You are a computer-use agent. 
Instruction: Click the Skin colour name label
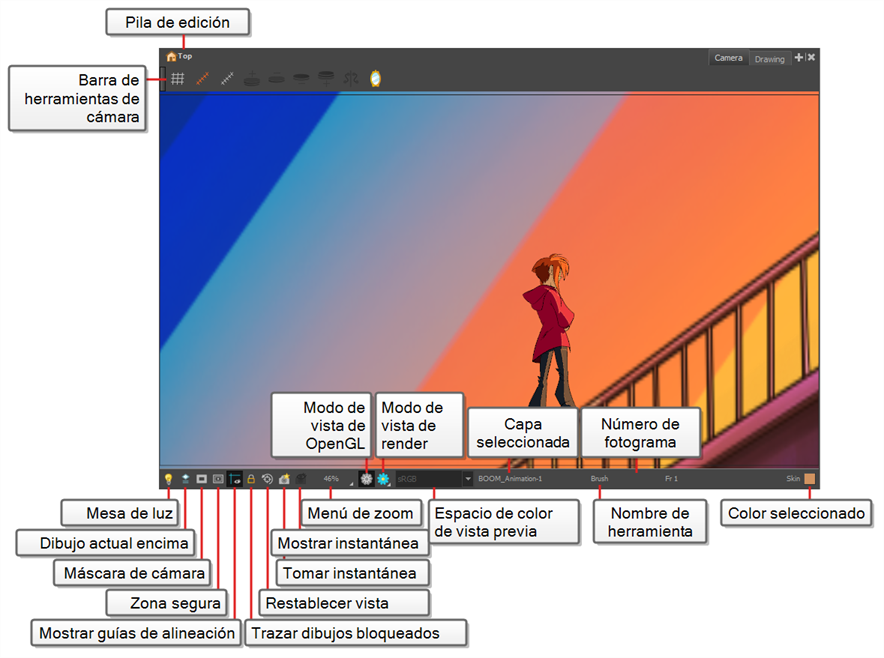coord(793,479)
